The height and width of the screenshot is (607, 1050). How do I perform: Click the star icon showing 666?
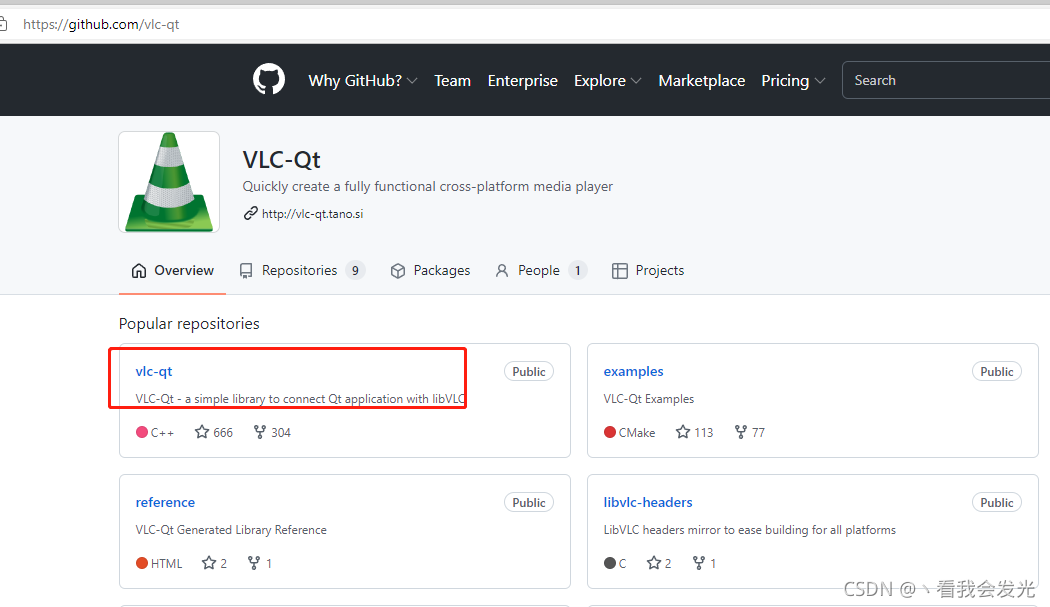[202, 432]
